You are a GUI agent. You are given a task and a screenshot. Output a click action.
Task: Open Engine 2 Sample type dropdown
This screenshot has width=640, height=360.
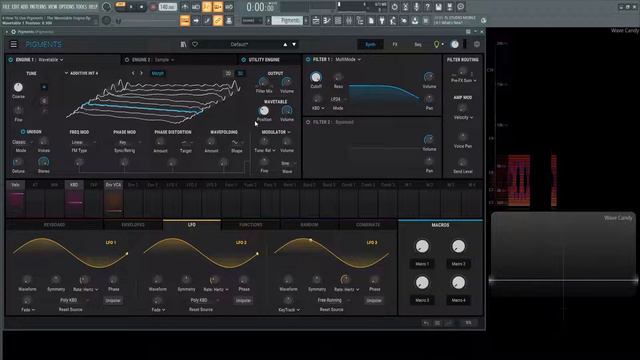(x=164, y=60)
